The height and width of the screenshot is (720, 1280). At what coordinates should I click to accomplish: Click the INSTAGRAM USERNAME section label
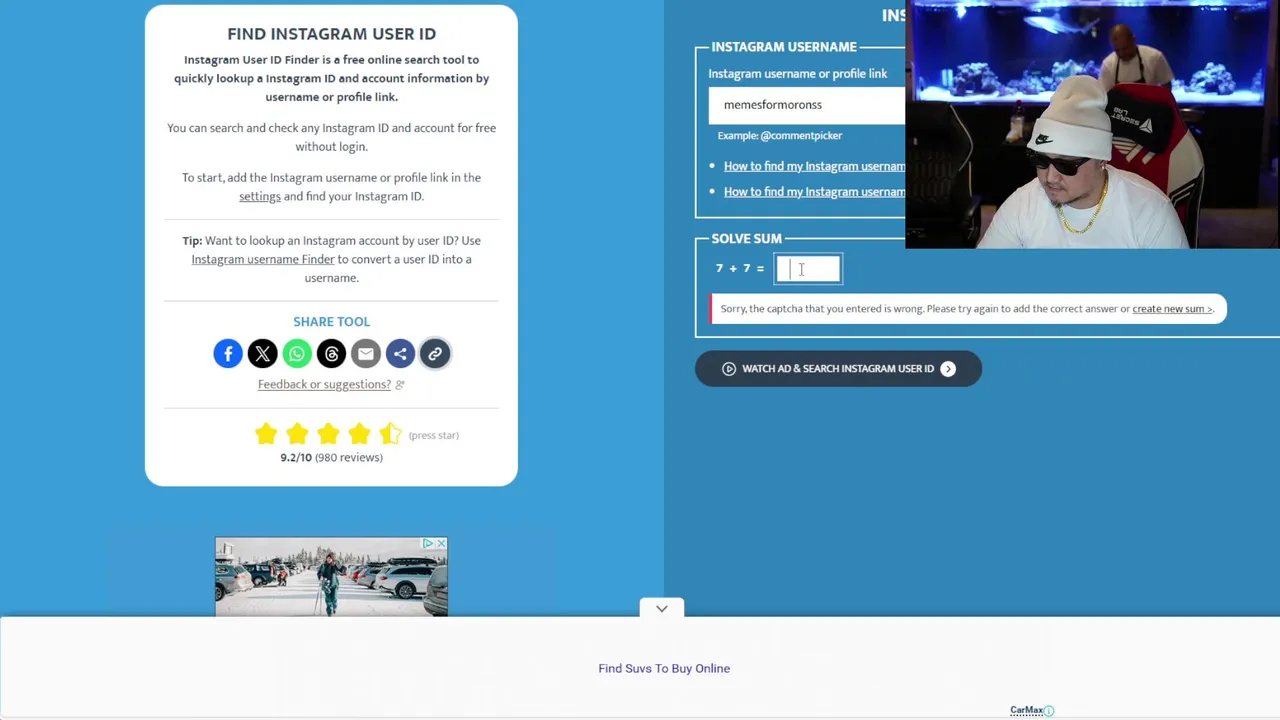pyautogui.click(x=784, y=47)
